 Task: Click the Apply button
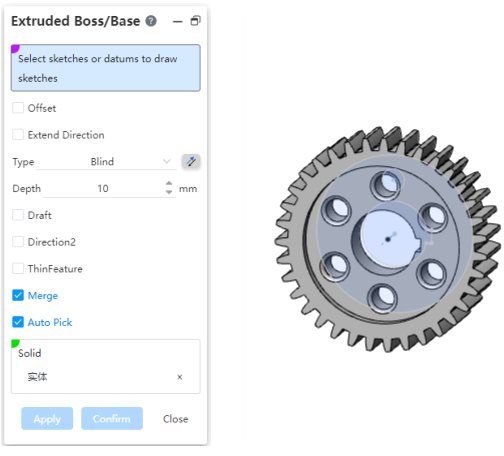pyautogui.click(x=47, y=419)
